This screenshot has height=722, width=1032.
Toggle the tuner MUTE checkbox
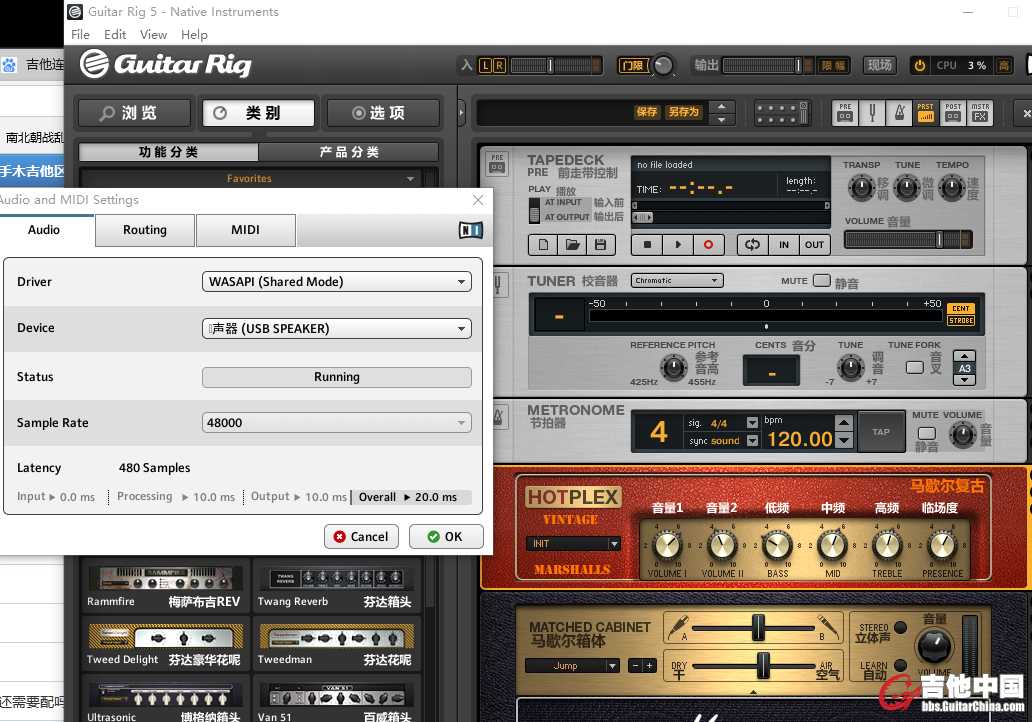(x=821, y=281)
